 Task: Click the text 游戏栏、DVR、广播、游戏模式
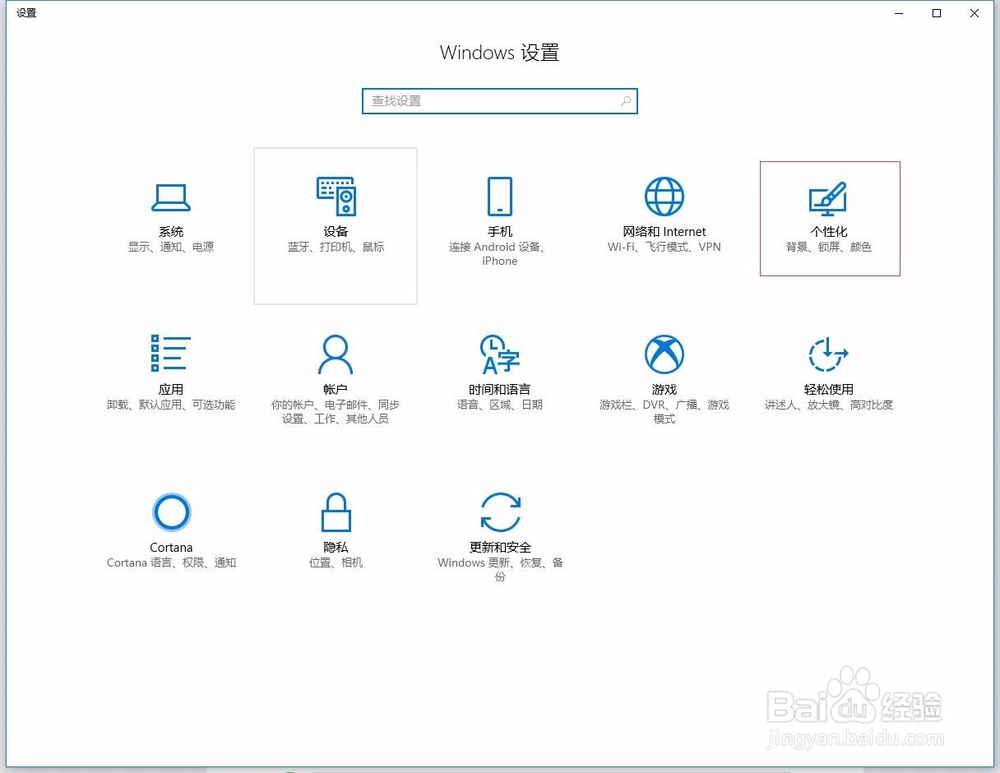[664, 411]
